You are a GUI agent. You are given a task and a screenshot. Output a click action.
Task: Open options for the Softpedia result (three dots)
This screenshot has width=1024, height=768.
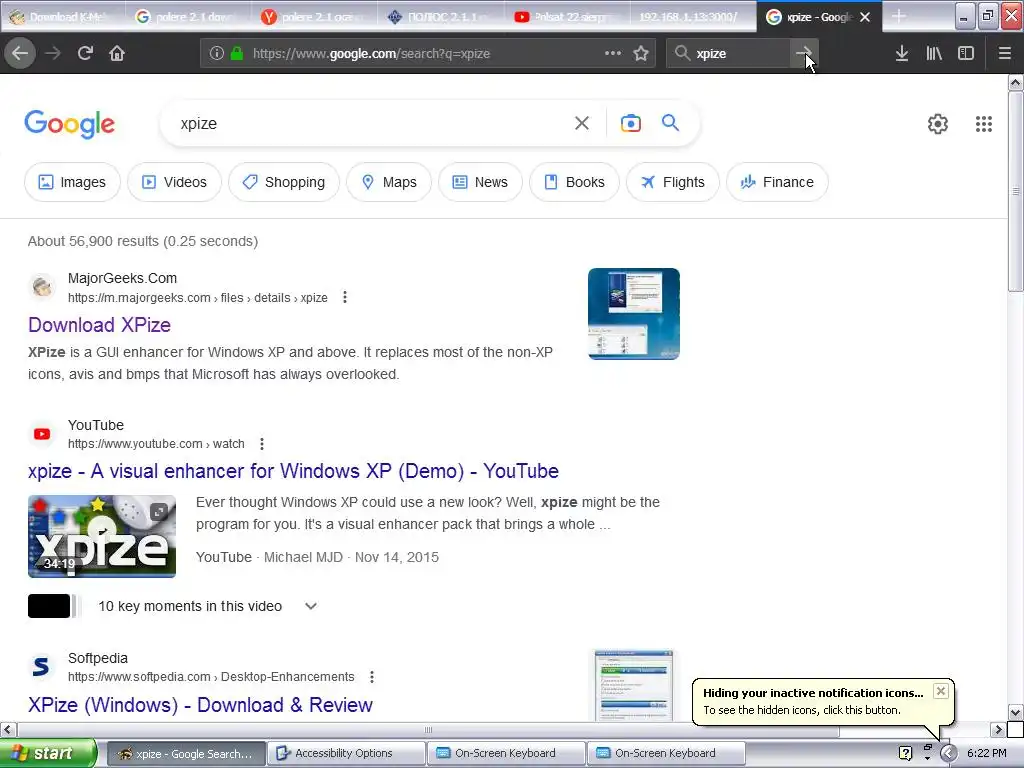372,677
